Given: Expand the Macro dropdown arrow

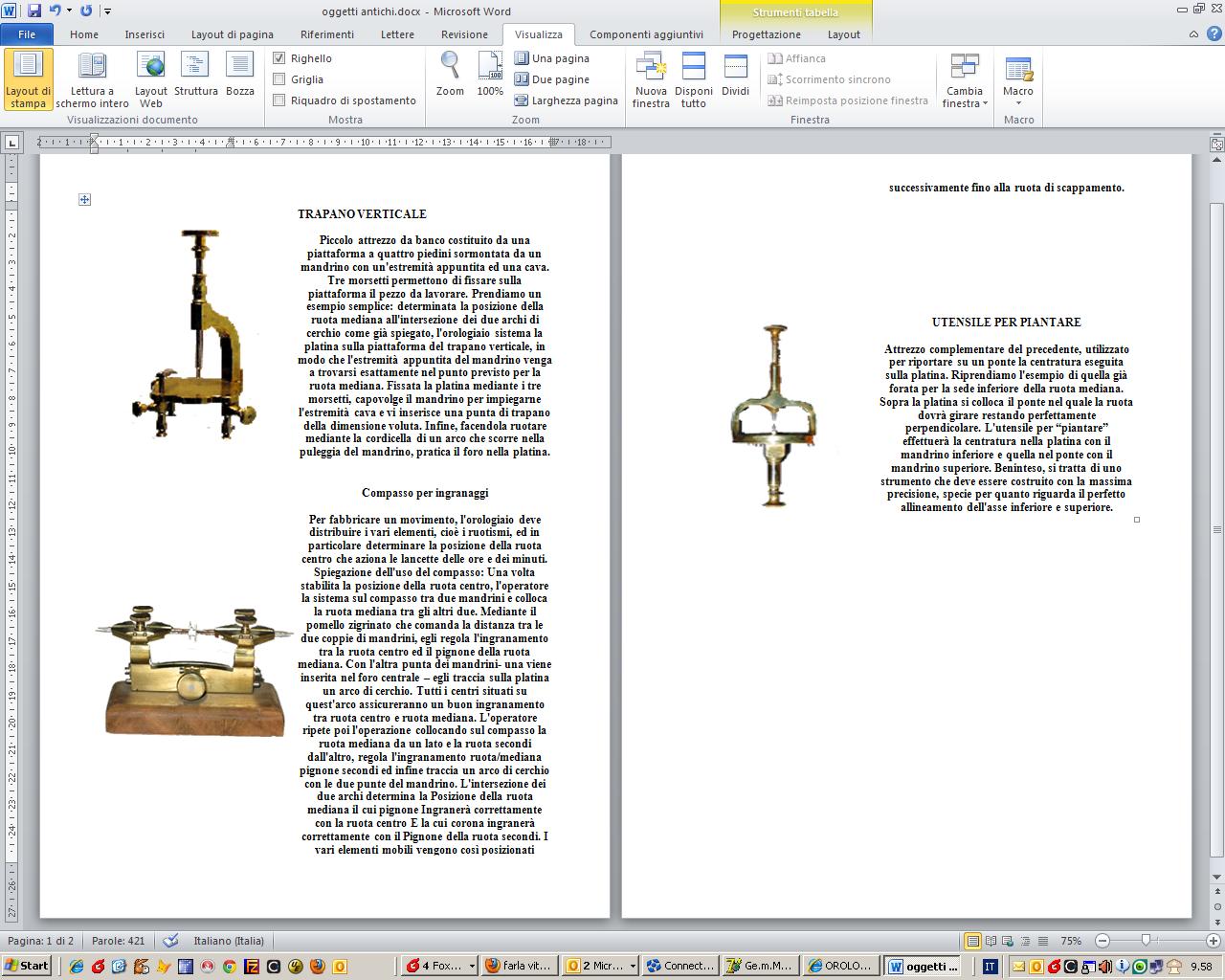Looking at the screenshot, I should click(1018, 103).
